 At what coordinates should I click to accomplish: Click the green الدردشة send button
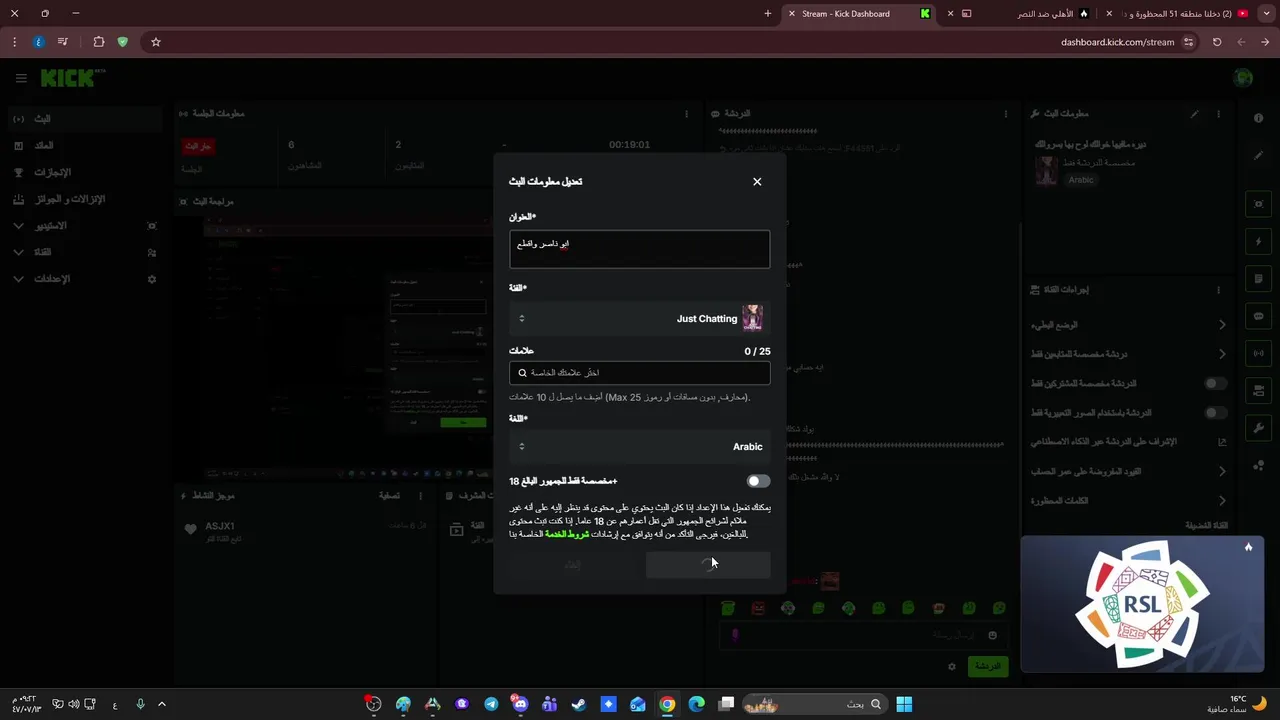pos(988,666)
